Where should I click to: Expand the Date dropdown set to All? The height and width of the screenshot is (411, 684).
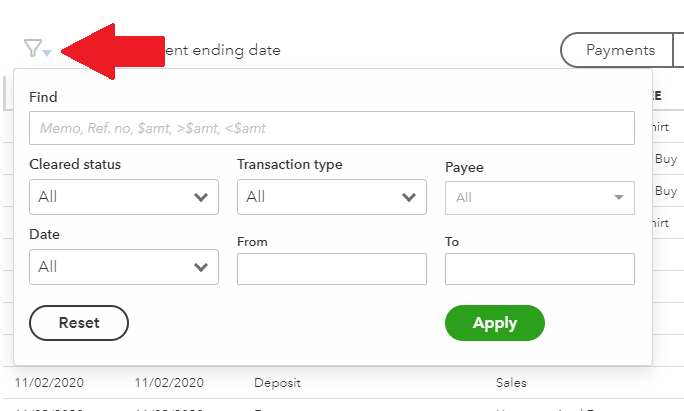(124, 267)
